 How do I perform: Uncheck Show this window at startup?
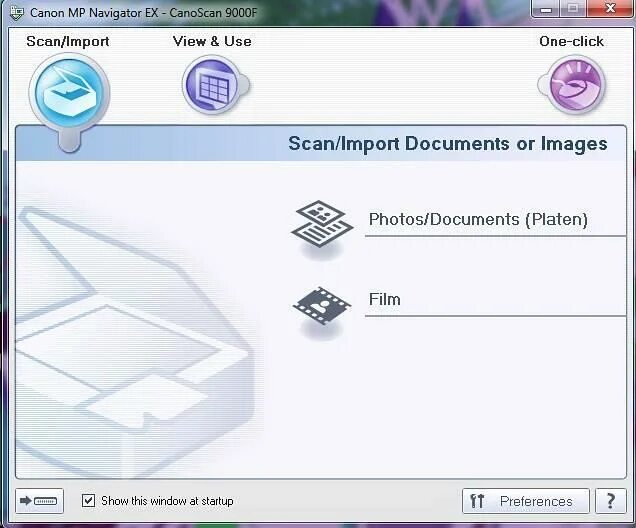coord(88,500)
